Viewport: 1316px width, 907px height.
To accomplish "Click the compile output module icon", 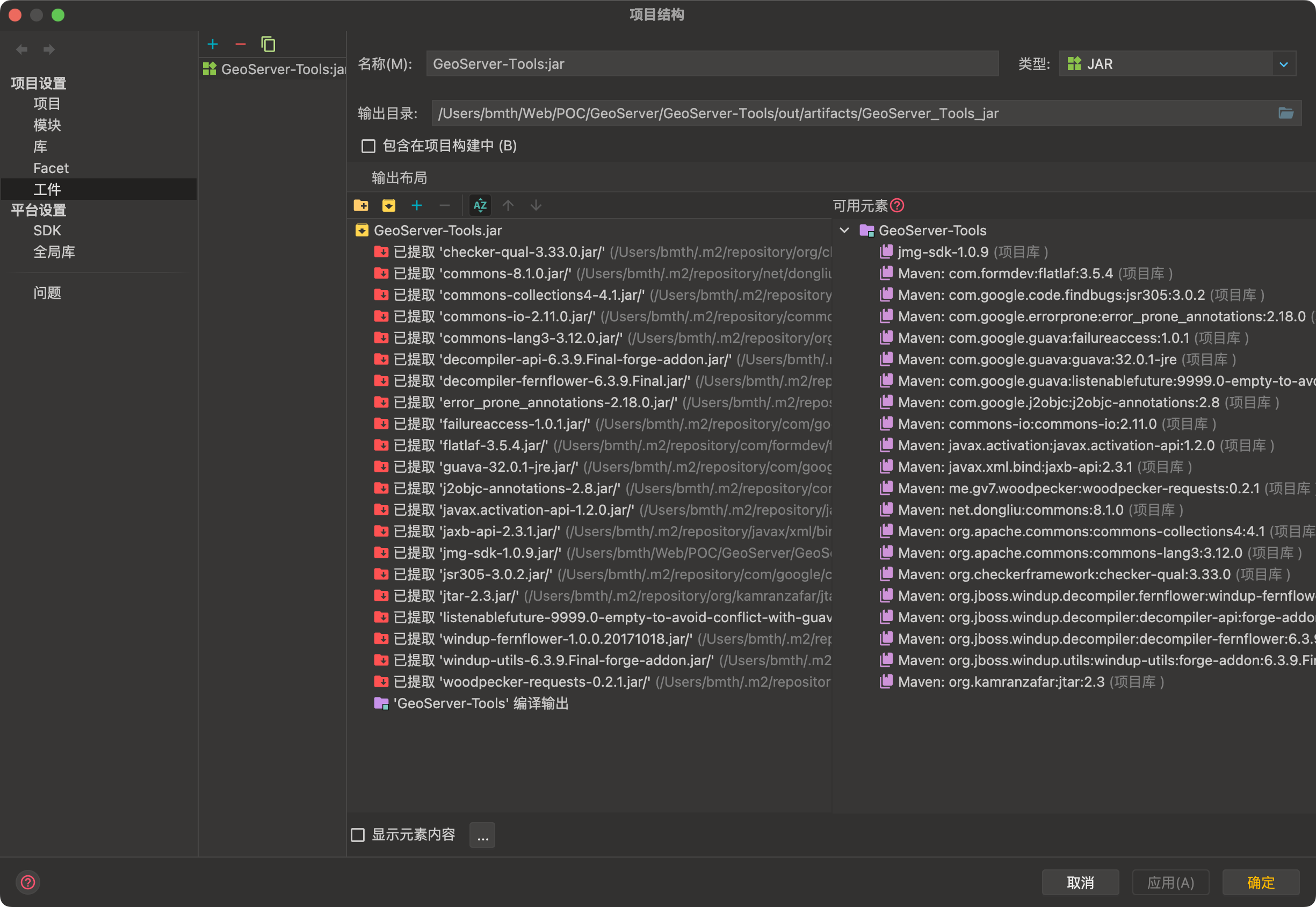I will point(382,703).
